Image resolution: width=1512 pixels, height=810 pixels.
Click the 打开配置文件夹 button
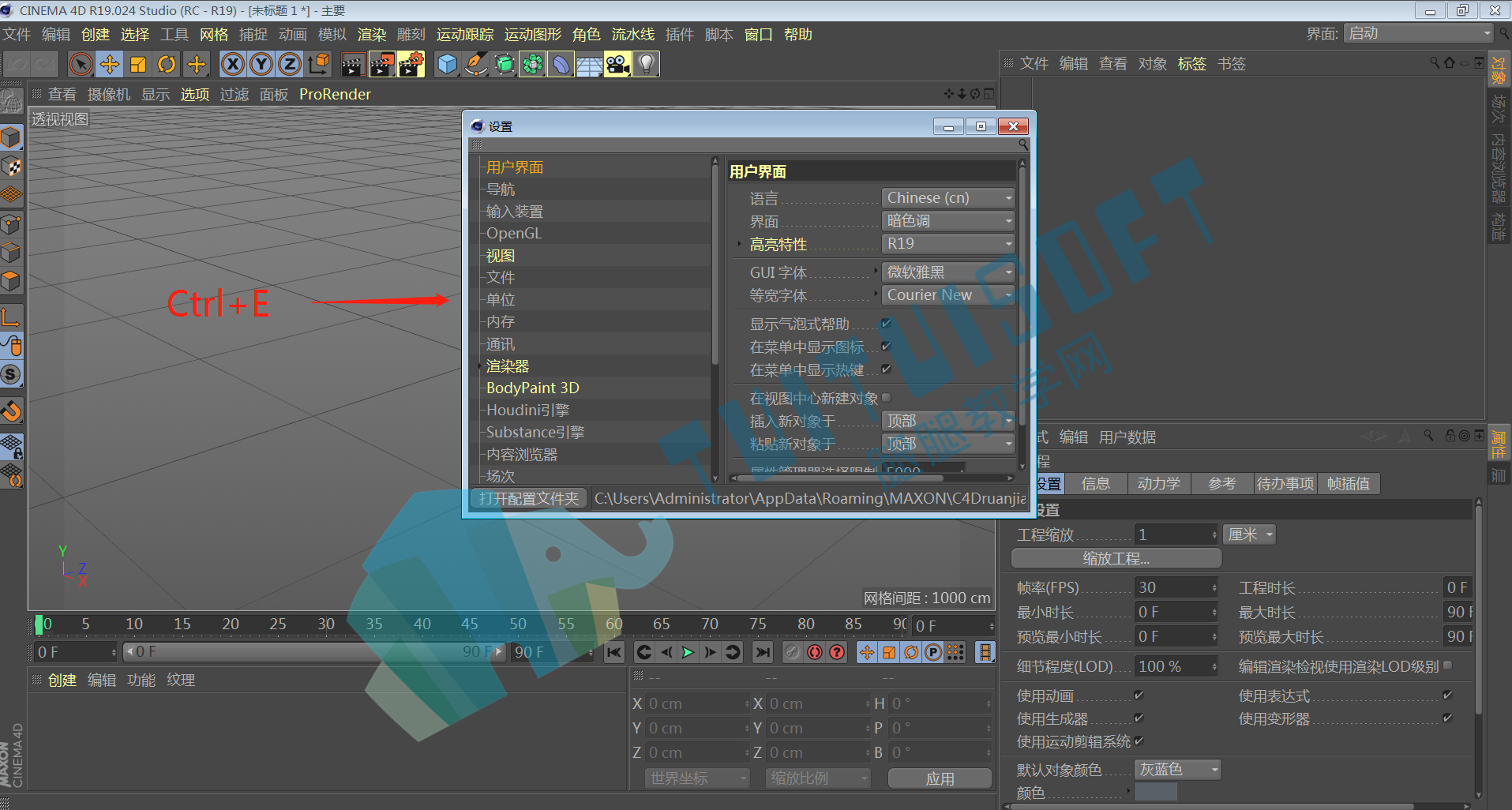(529, 499)
